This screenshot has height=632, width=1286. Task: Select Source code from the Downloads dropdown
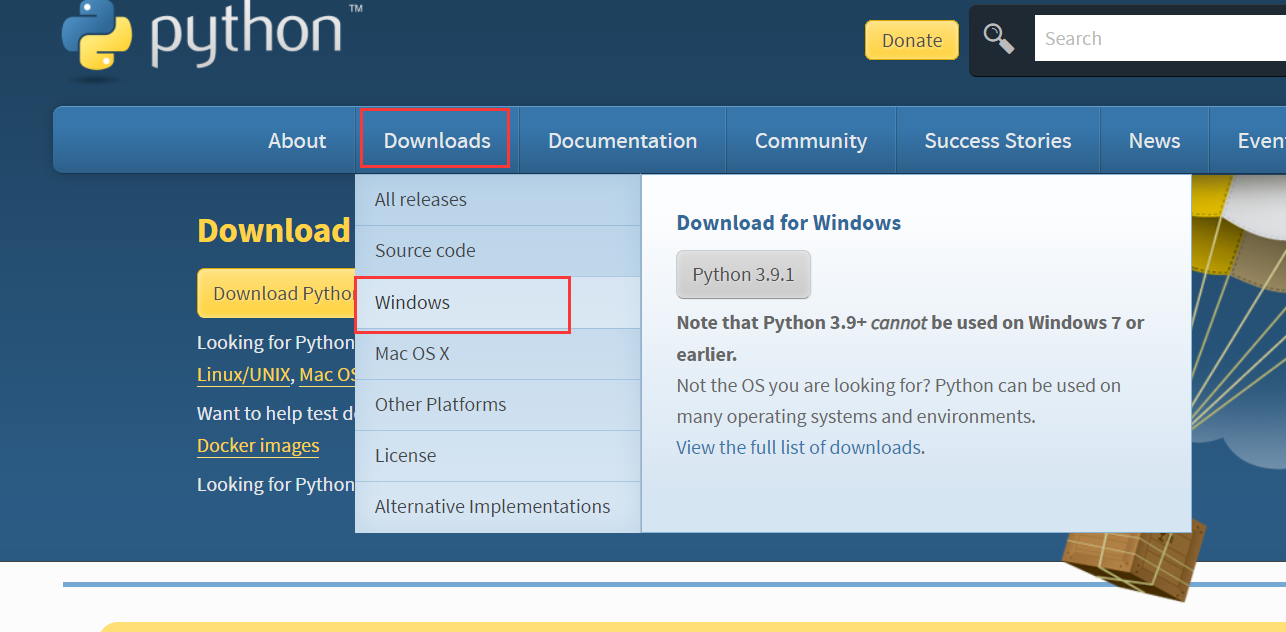[498, 251]
